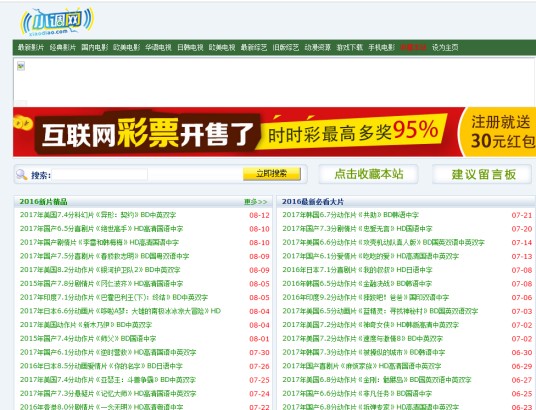Open 经典影片 in navigation bar

click(63, 48)
